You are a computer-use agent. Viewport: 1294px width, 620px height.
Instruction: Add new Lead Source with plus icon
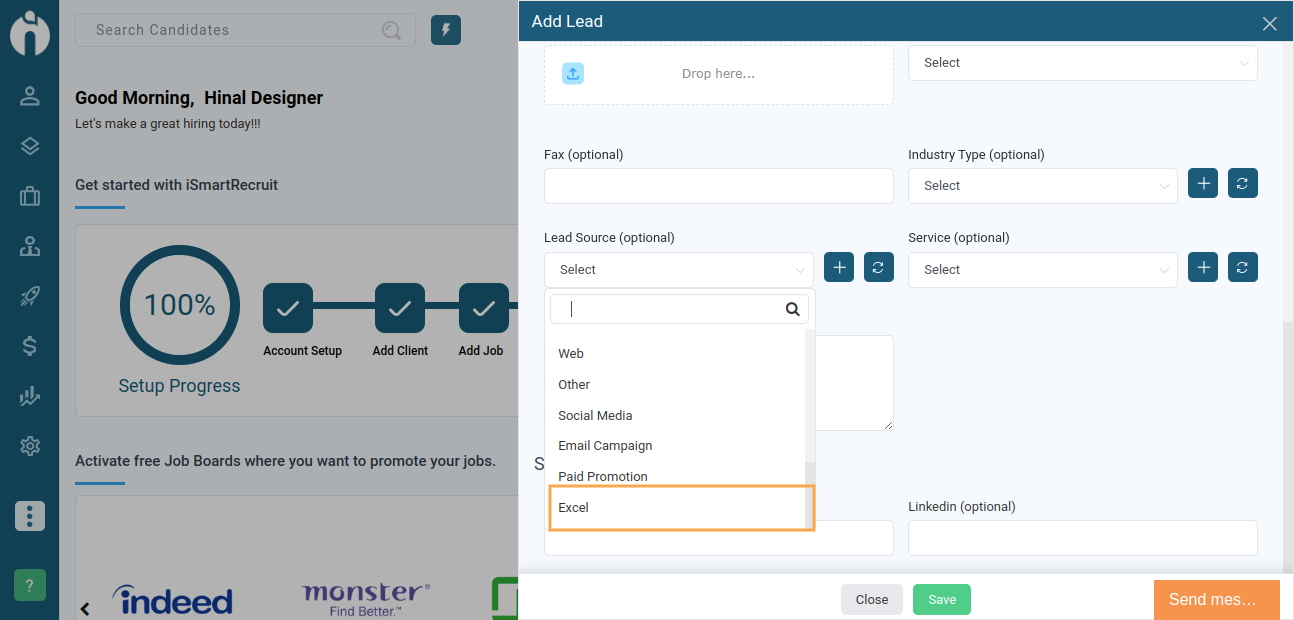tap(839, 268)
